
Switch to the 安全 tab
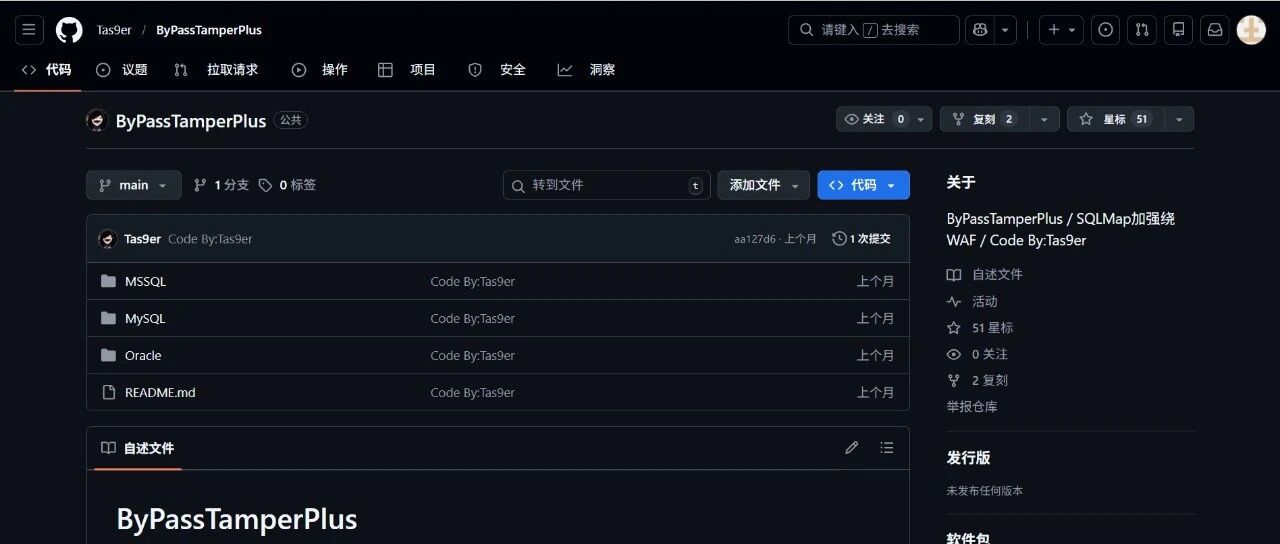(x=497, y=70)
